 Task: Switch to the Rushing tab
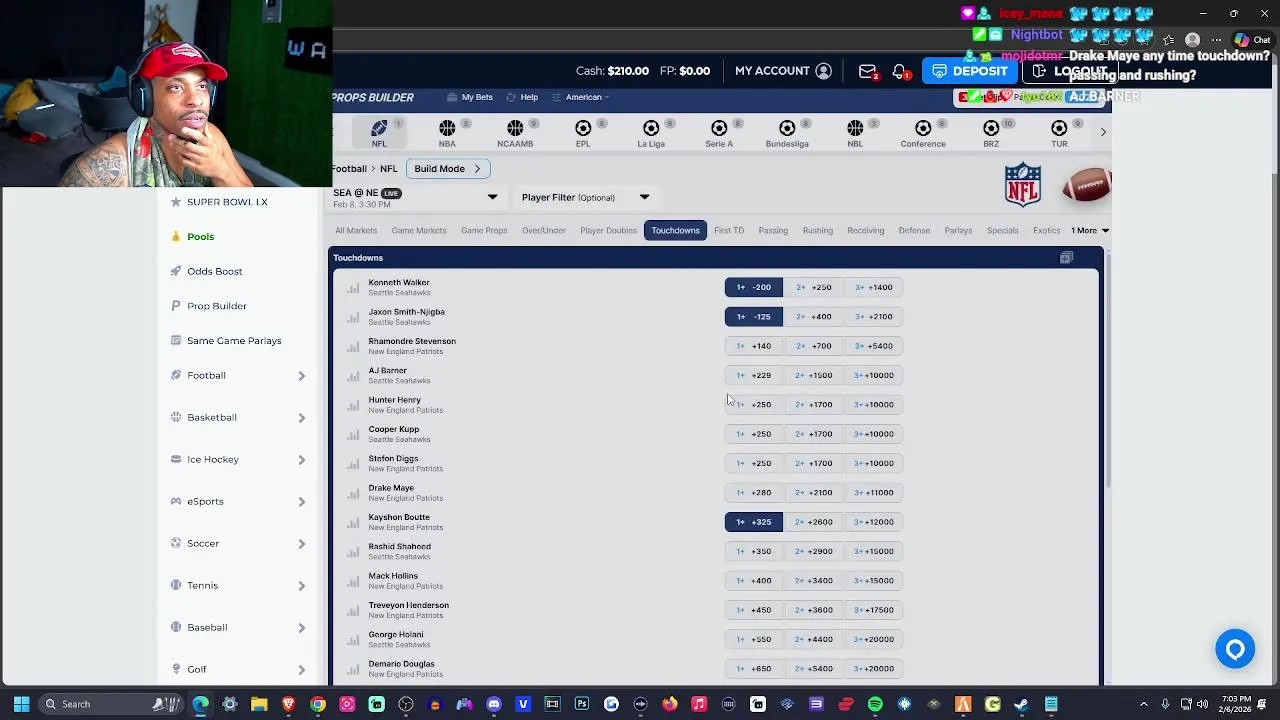coord(817,231)
